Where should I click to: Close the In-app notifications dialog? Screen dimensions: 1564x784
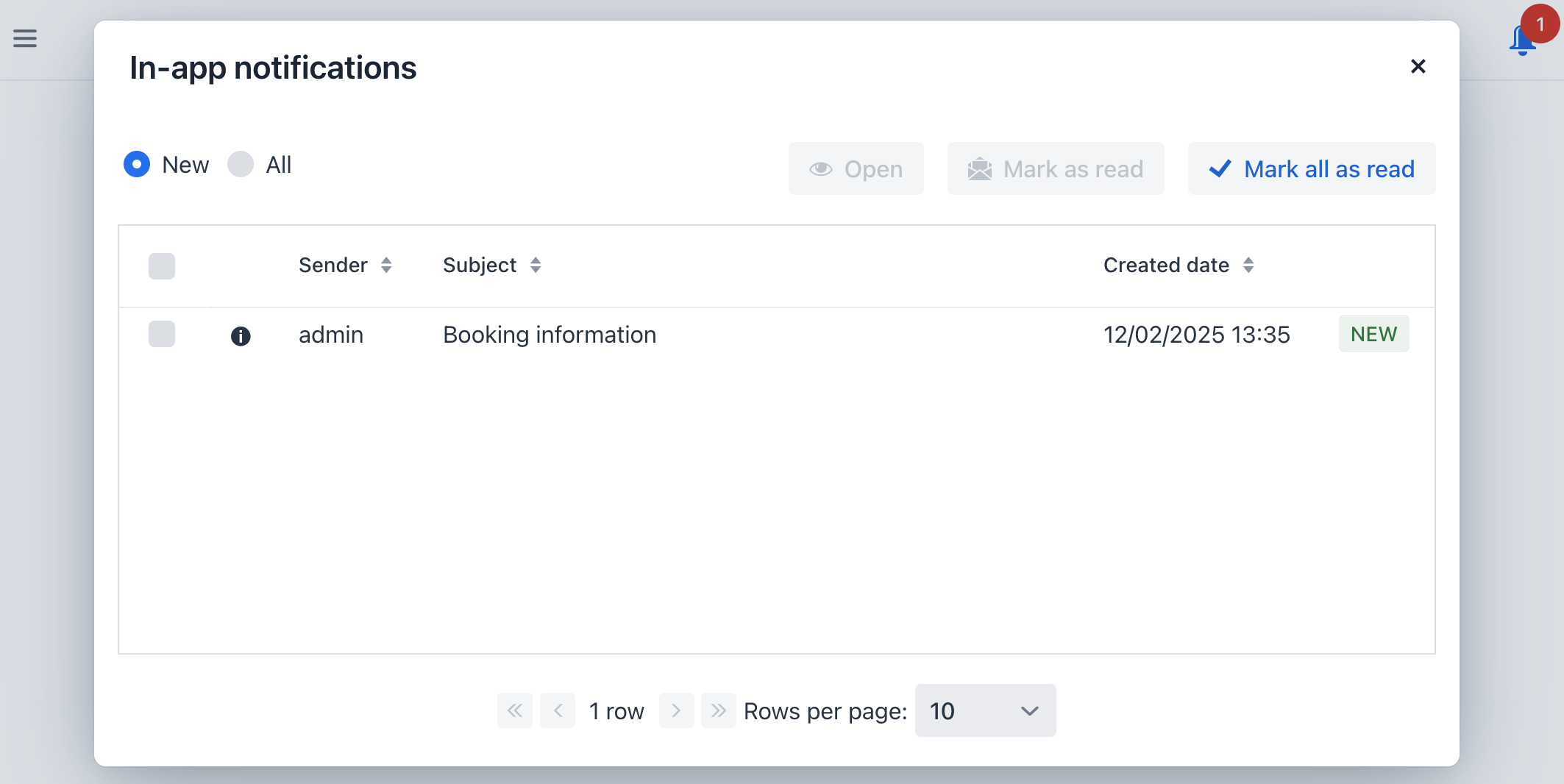(1418, 67)
